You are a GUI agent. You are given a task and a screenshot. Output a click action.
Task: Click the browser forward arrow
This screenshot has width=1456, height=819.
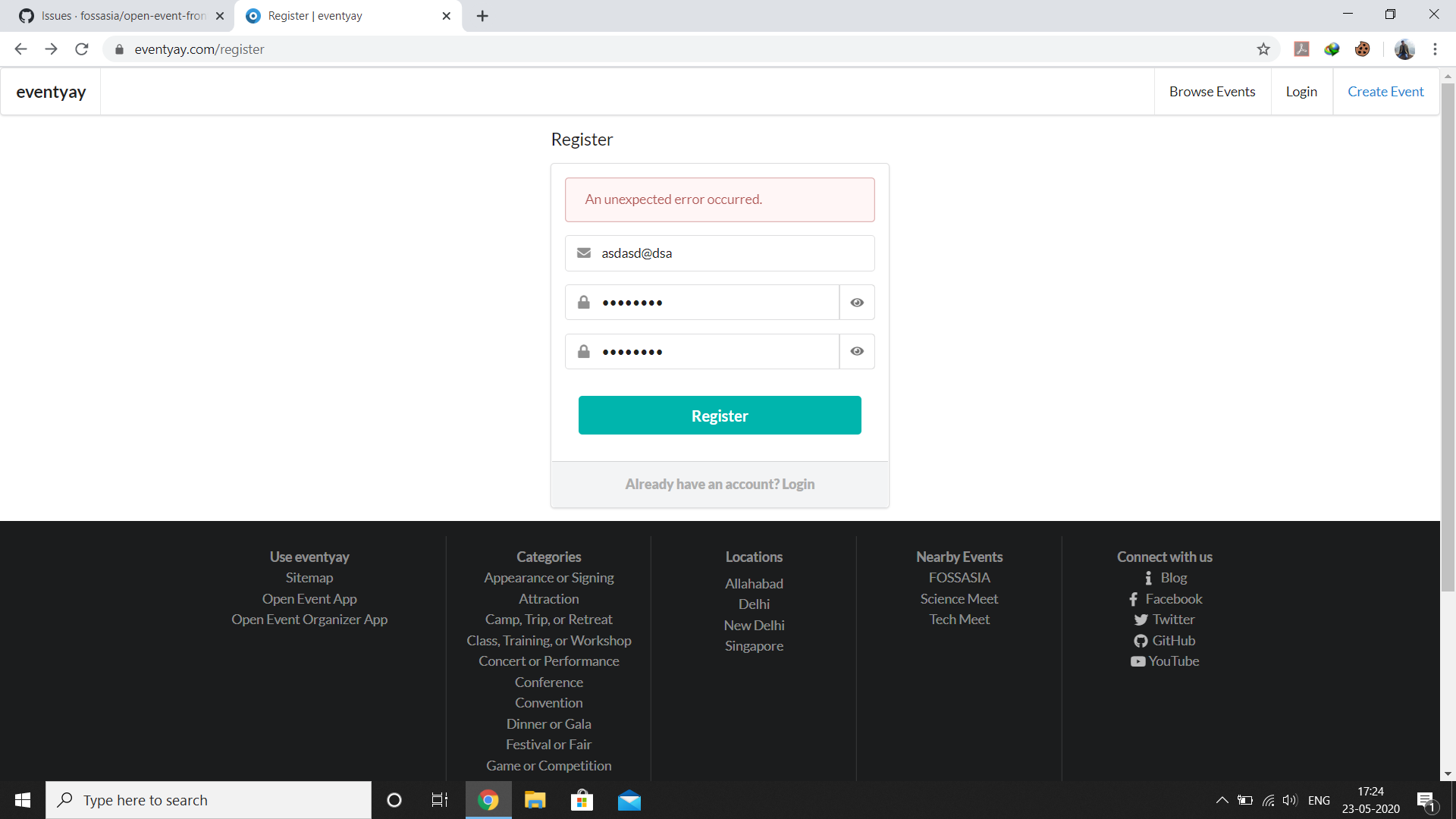[x=51, y=49]
